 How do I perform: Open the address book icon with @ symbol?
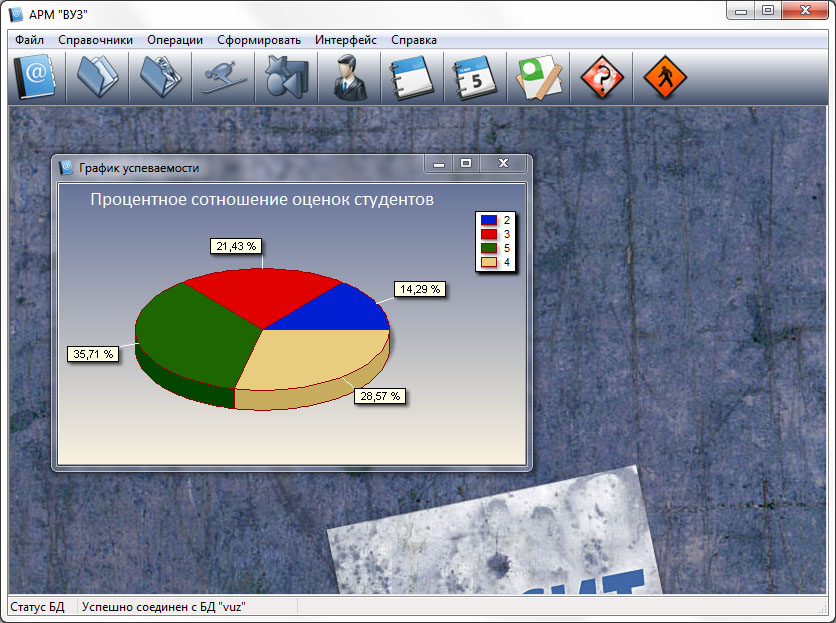[35, 77]
